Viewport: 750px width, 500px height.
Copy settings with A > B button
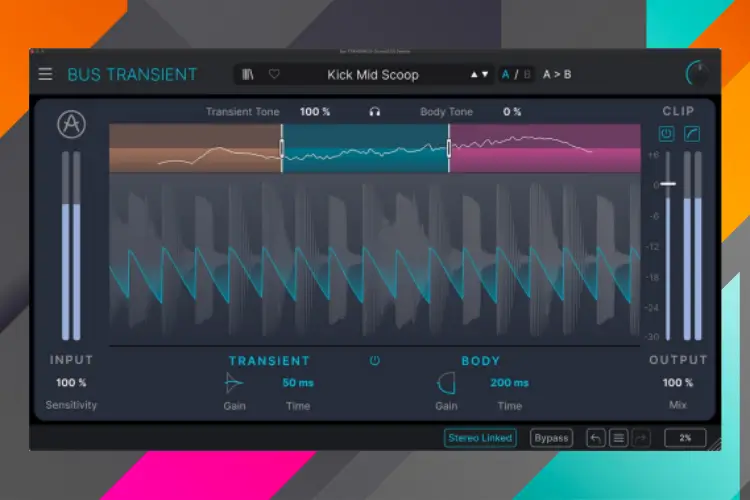[557, 75]
